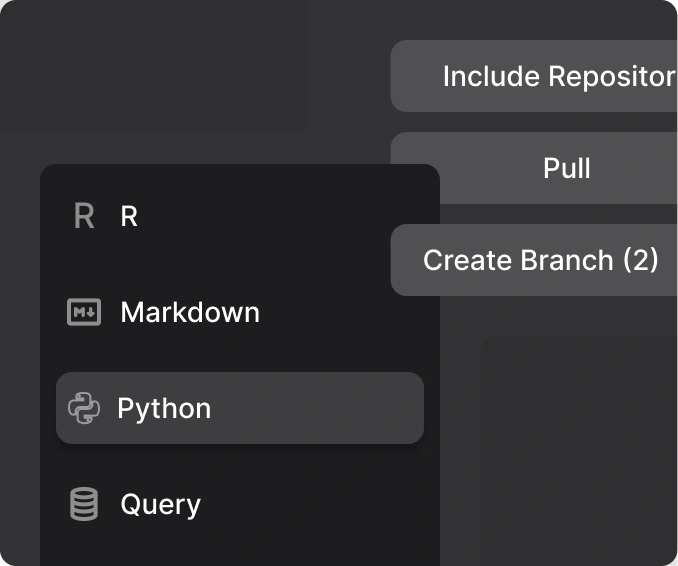Image resolution: width=678 pixels, height=566 pixels.
Task: Click the "(2)" count on Create Branch
Action: 640,260
